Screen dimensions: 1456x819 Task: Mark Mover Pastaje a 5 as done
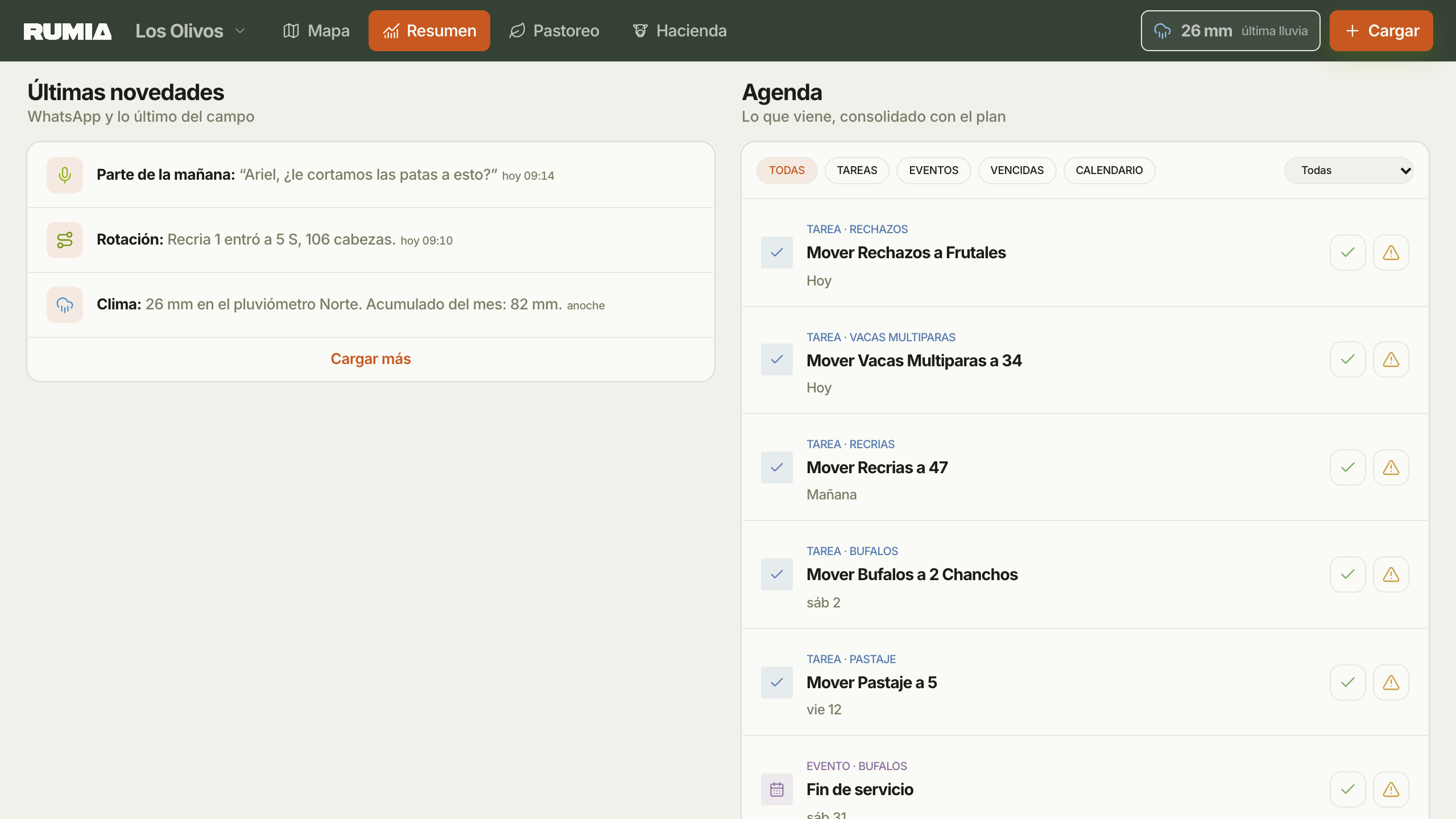1348,682
